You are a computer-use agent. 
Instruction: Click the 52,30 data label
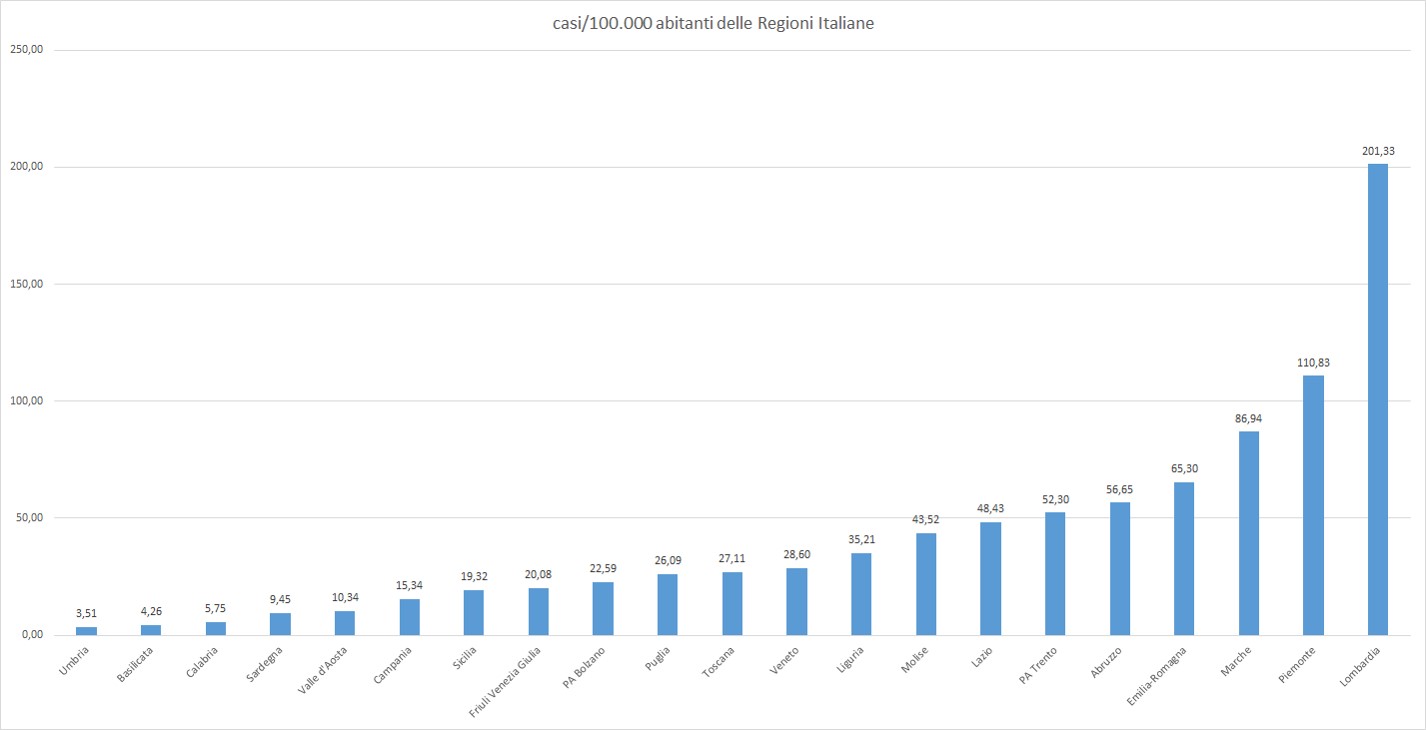coord(1055,500)
